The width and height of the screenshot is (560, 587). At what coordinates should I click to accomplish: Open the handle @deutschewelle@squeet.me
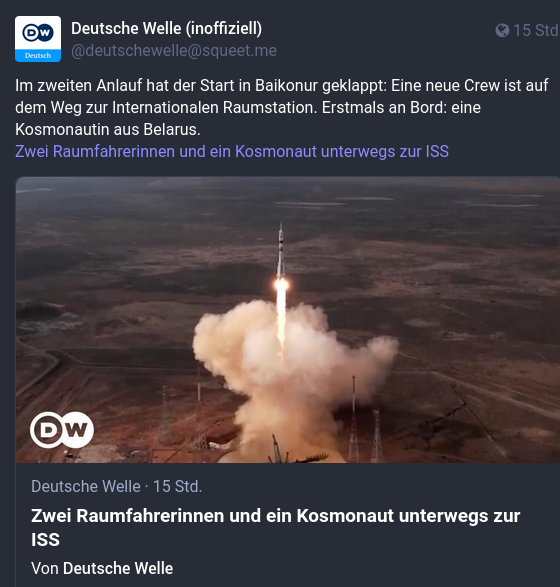(174, 51)
